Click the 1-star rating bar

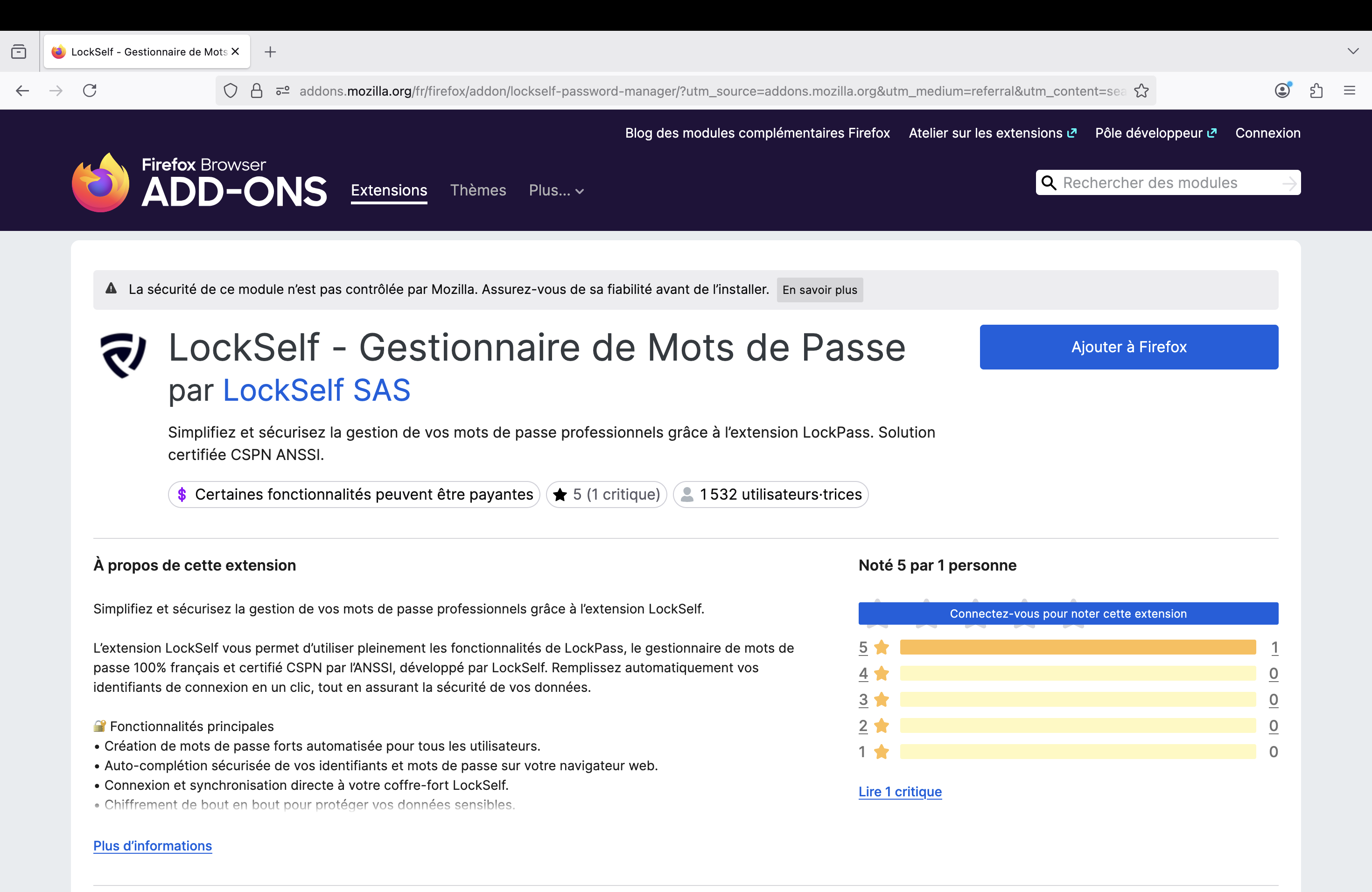tap(1078, 752)
